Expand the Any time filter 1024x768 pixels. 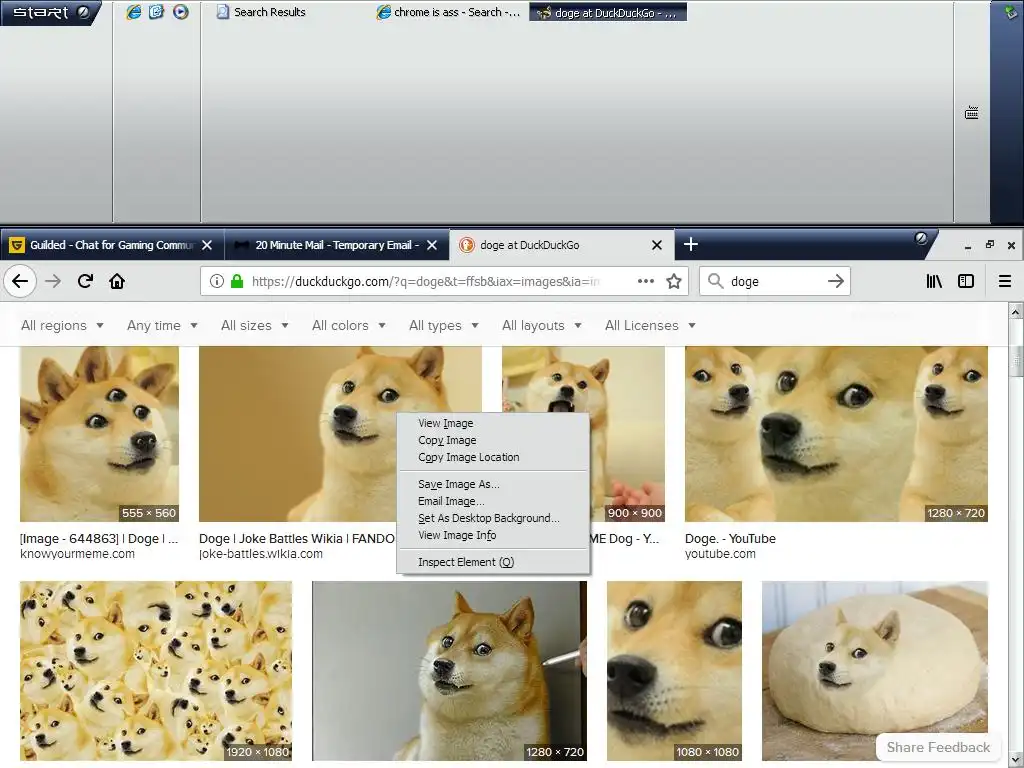point(162,325)
